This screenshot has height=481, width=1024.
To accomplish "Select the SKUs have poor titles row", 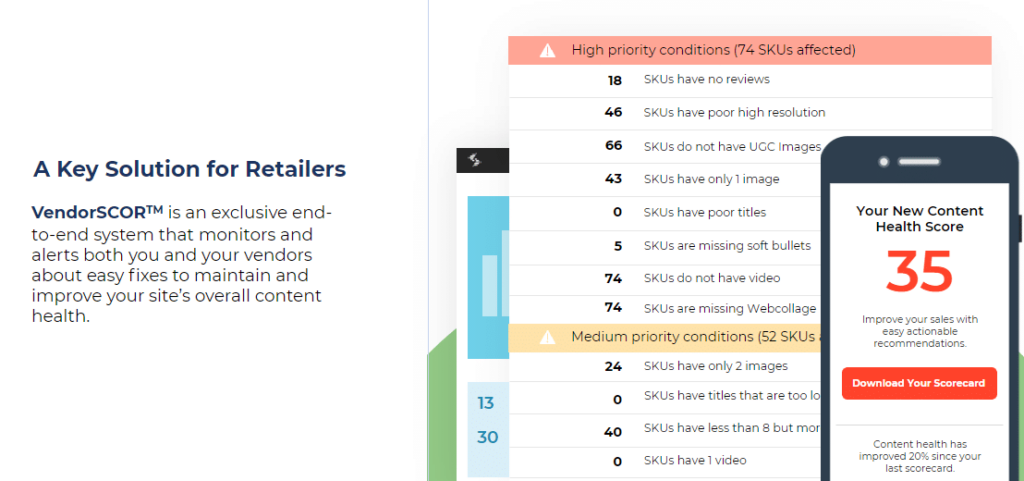I will click(665, 213).
